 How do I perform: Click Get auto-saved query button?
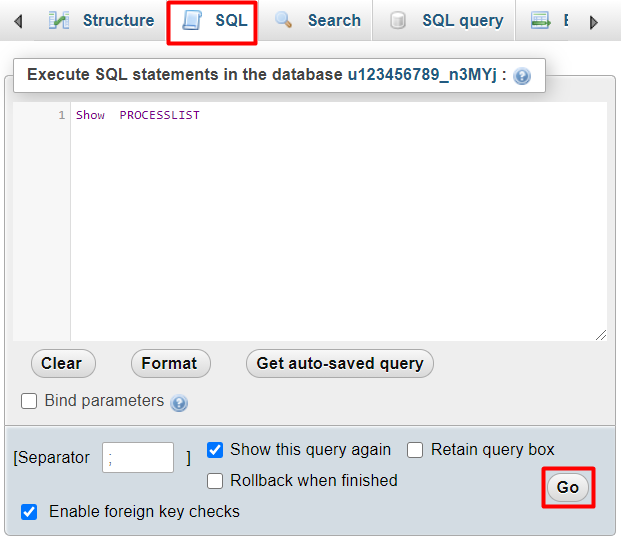click(339, 364)
